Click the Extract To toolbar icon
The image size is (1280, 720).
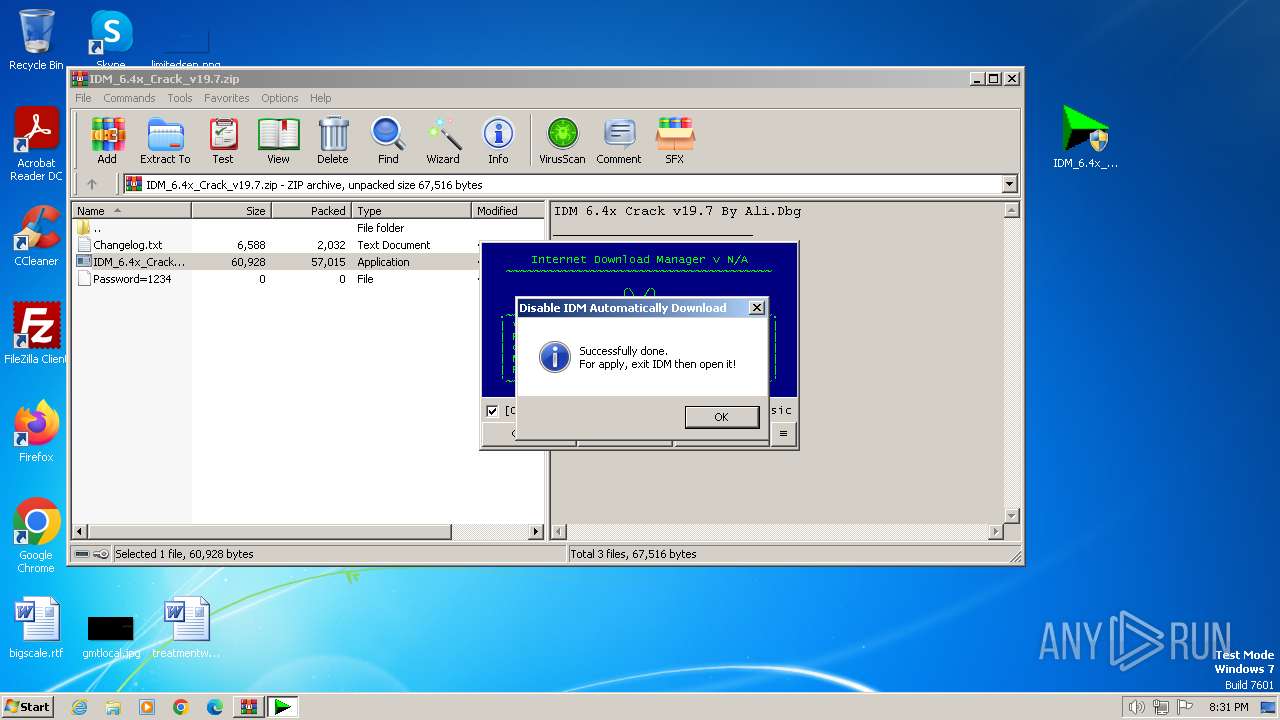(165, 140)
